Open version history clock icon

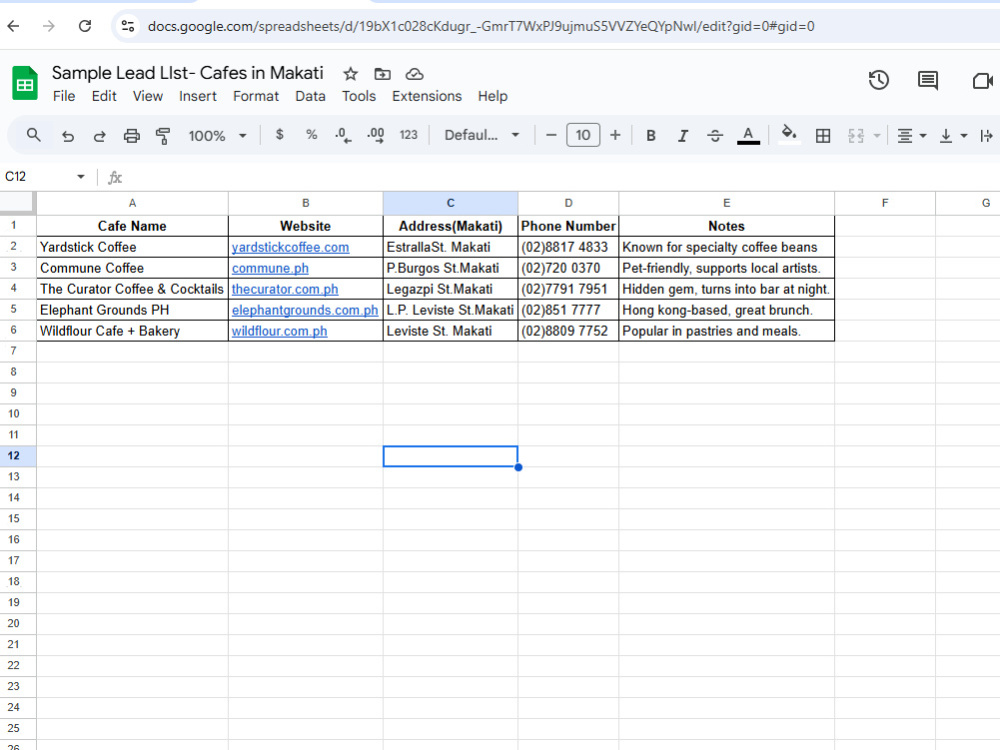879,80
